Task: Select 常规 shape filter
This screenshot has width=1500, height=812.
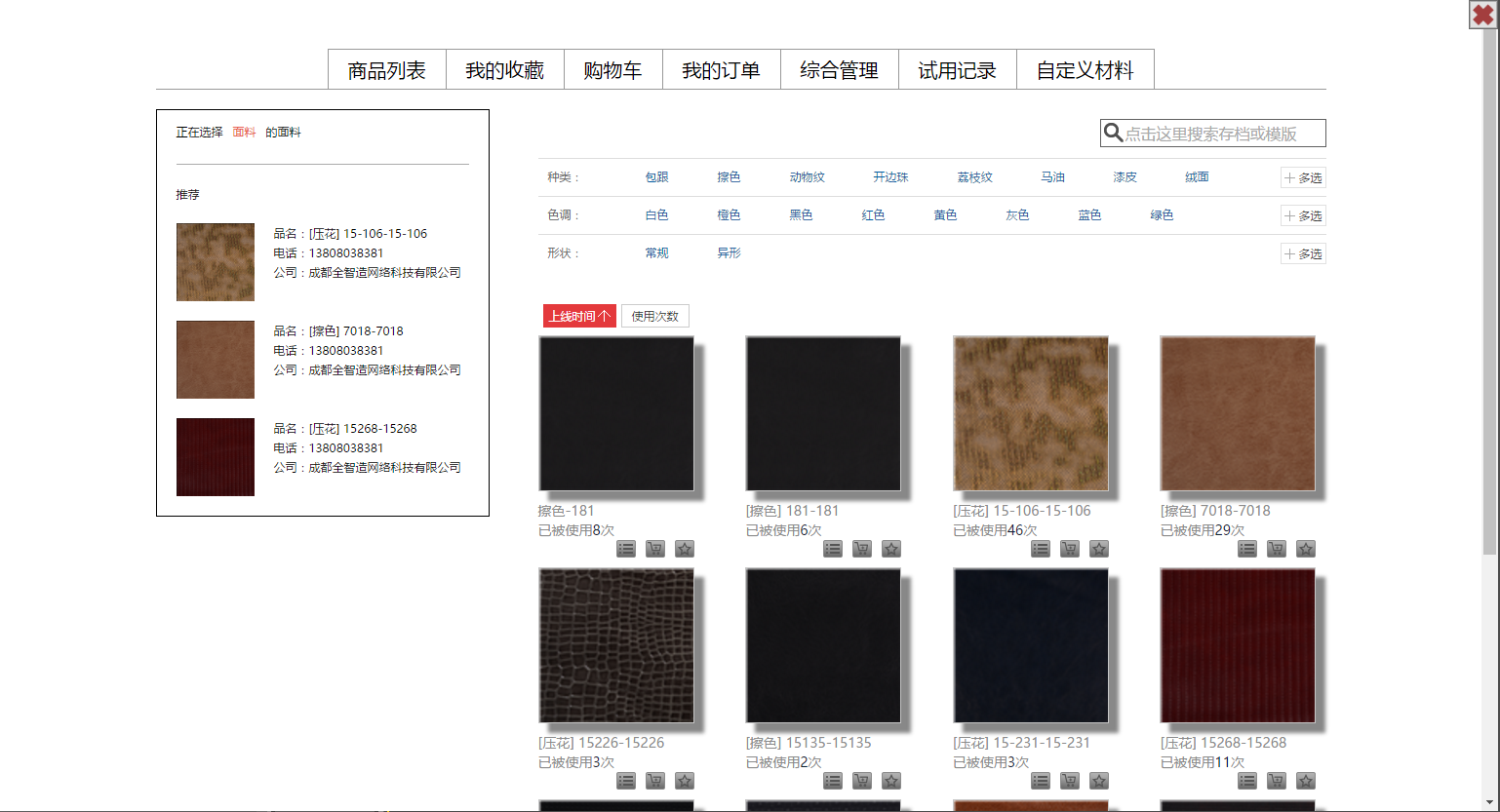Action: [656, 253]
